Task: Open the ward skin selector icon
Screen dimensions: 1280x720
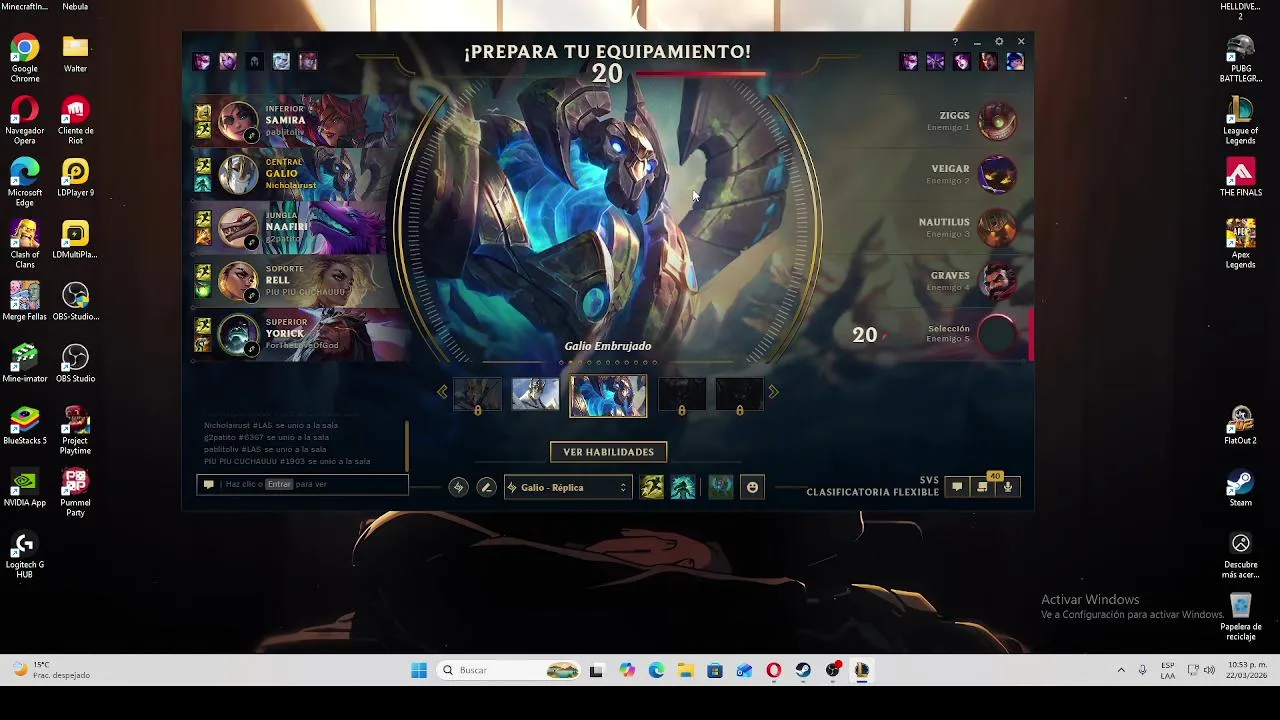Action: click(x=721, y=487)
